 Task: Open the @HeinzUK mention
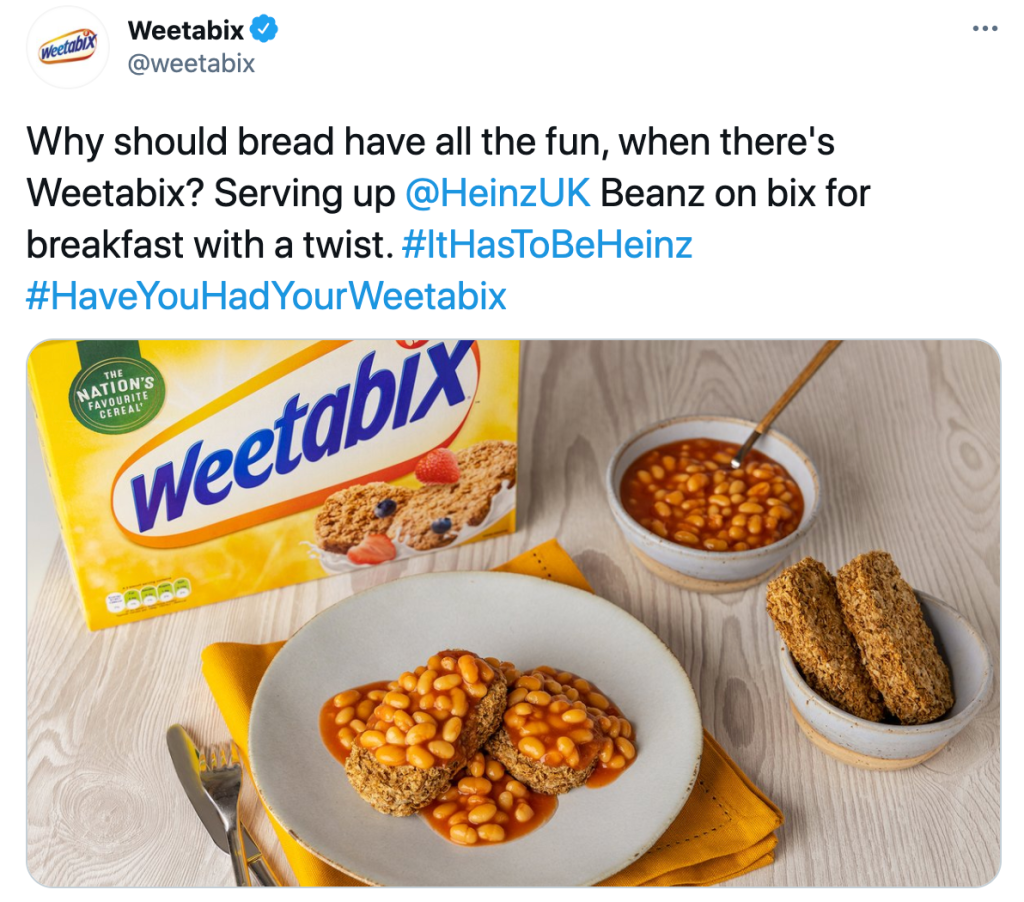(498, 193)
